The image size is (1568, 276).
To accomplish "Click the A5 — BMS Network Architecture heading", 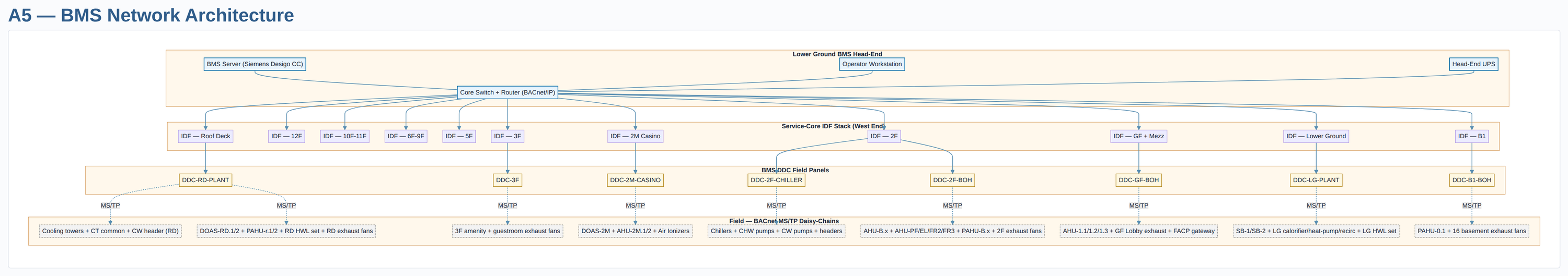I will coord(151,15).
